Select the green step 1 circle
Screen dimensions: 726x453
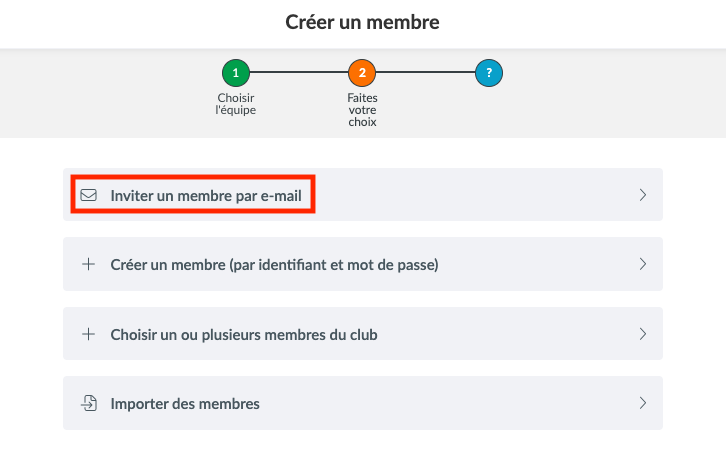pos(236,73)
